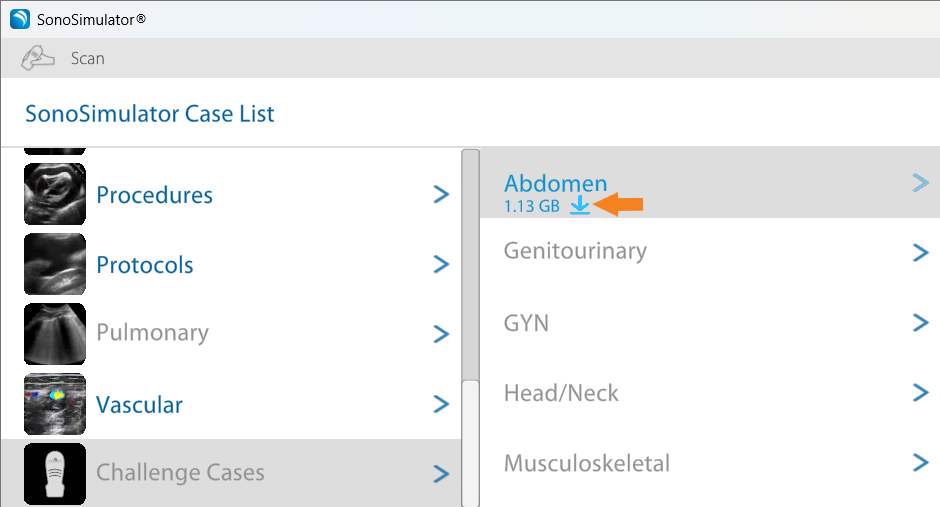Open the Head/Neck case category

pos(561,393)
